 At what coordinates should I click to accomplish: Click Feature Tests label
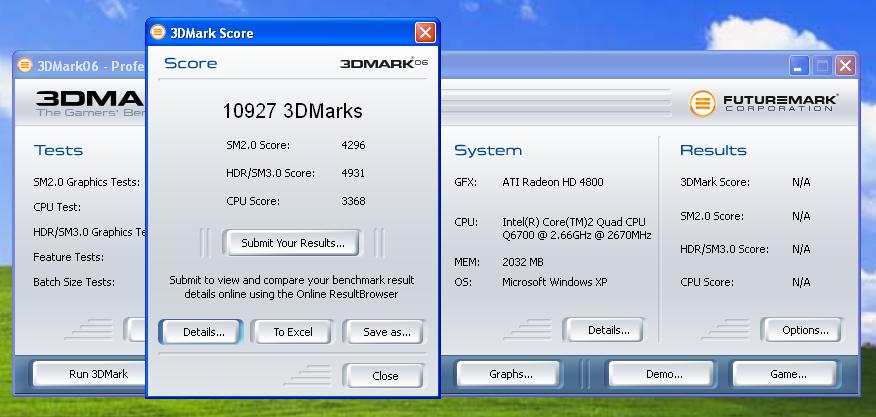68,258
